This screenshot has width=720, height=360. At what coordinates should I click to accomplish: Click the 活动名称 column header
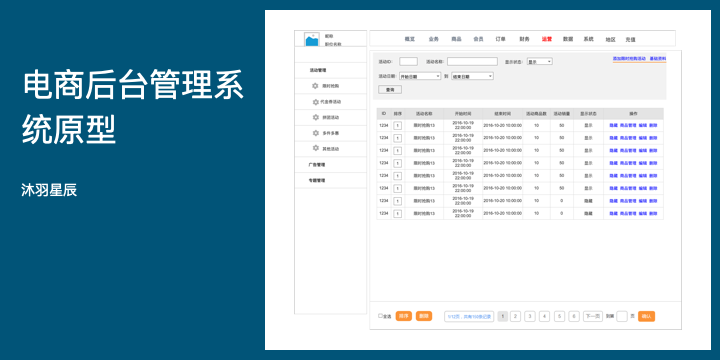pyautogui.click(x=424, y=113)
